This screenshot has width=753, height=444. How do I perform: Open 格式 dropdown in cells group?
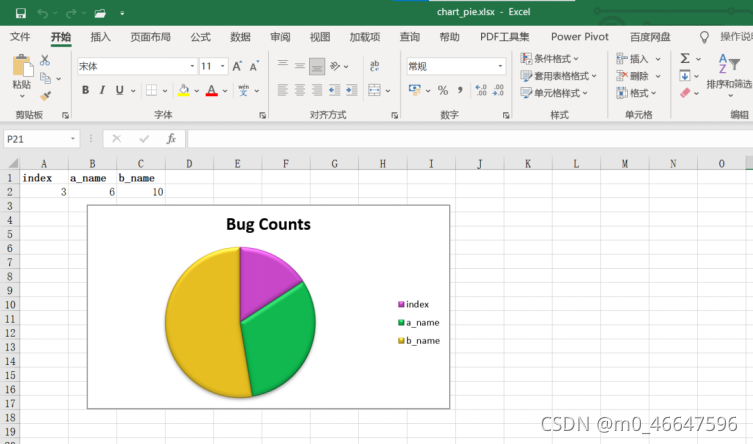pos(636,93)
